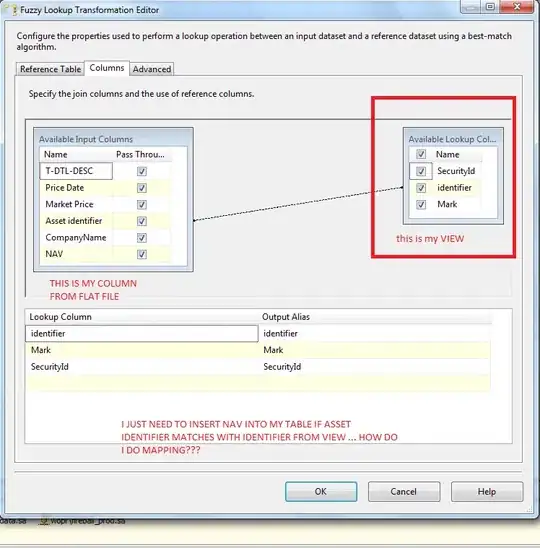
Task: Switch to the Reference Table tab
Action: point(50,69)
